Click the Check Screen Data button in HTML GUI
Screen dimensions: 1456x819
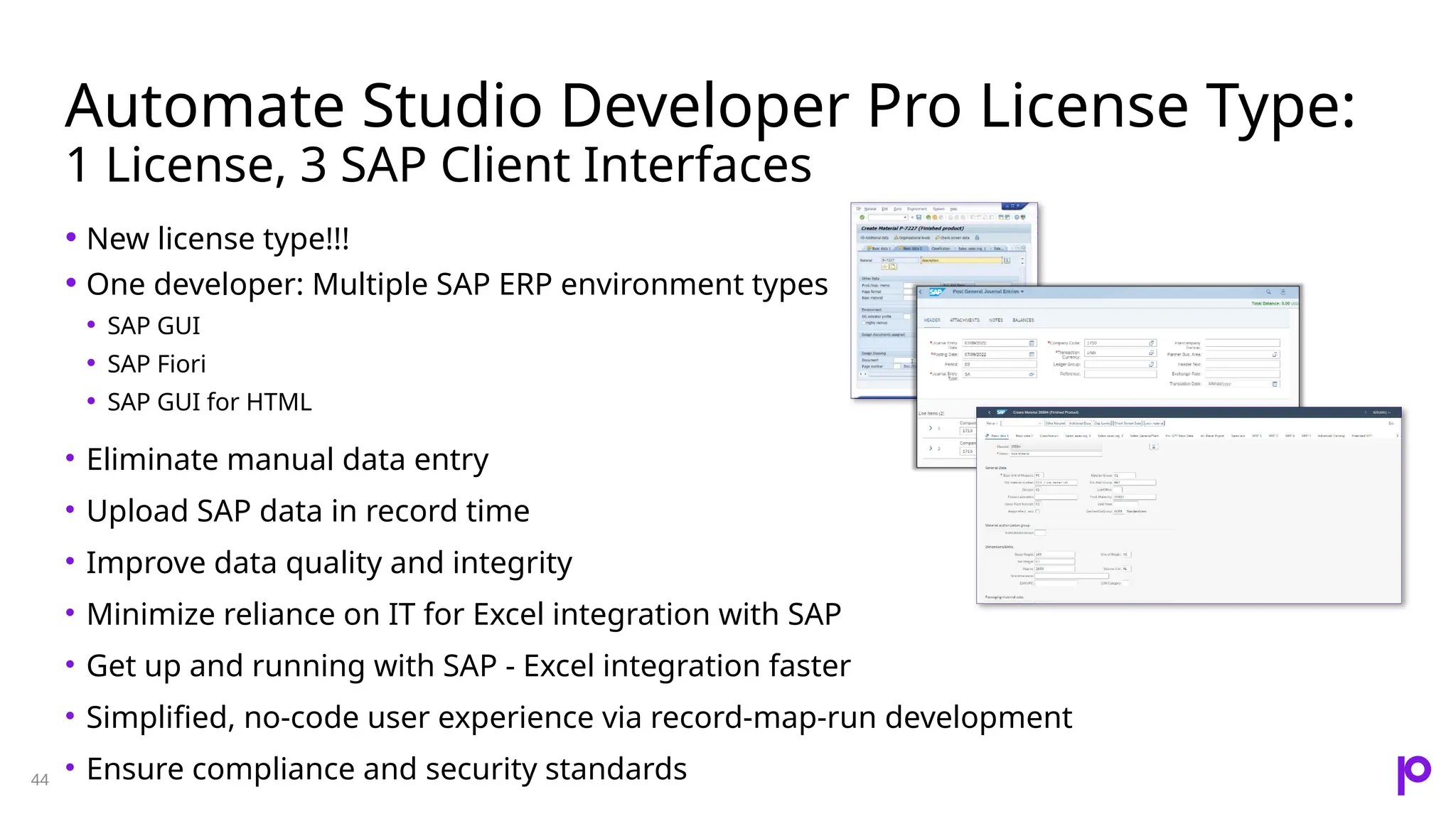pyautogui.click(x=1128, y=423)
